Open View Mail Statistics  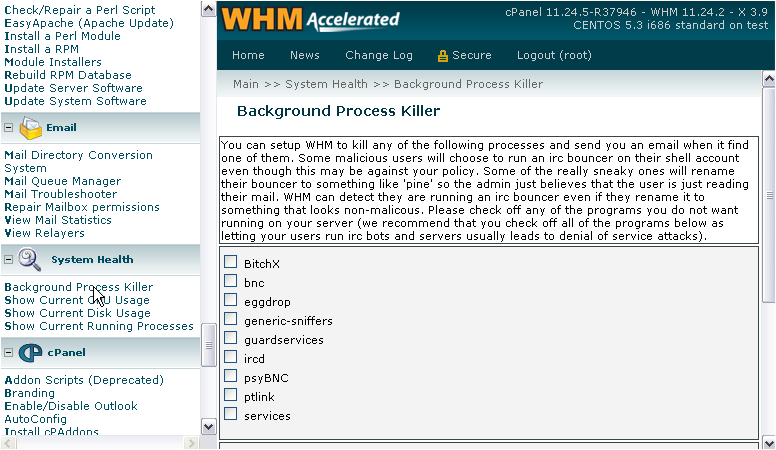[58, 220]
